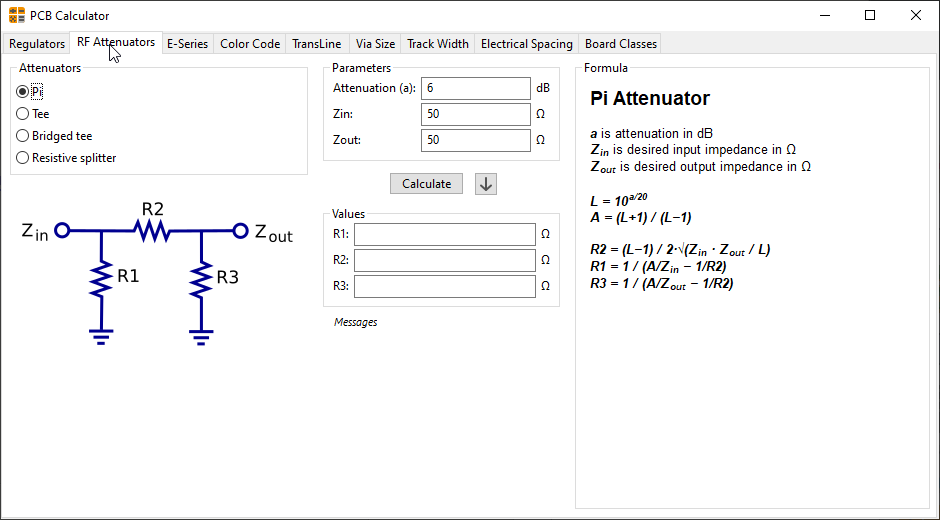
Task: Click the down-arrow button beside Calculate
Action: coord(485,184)
